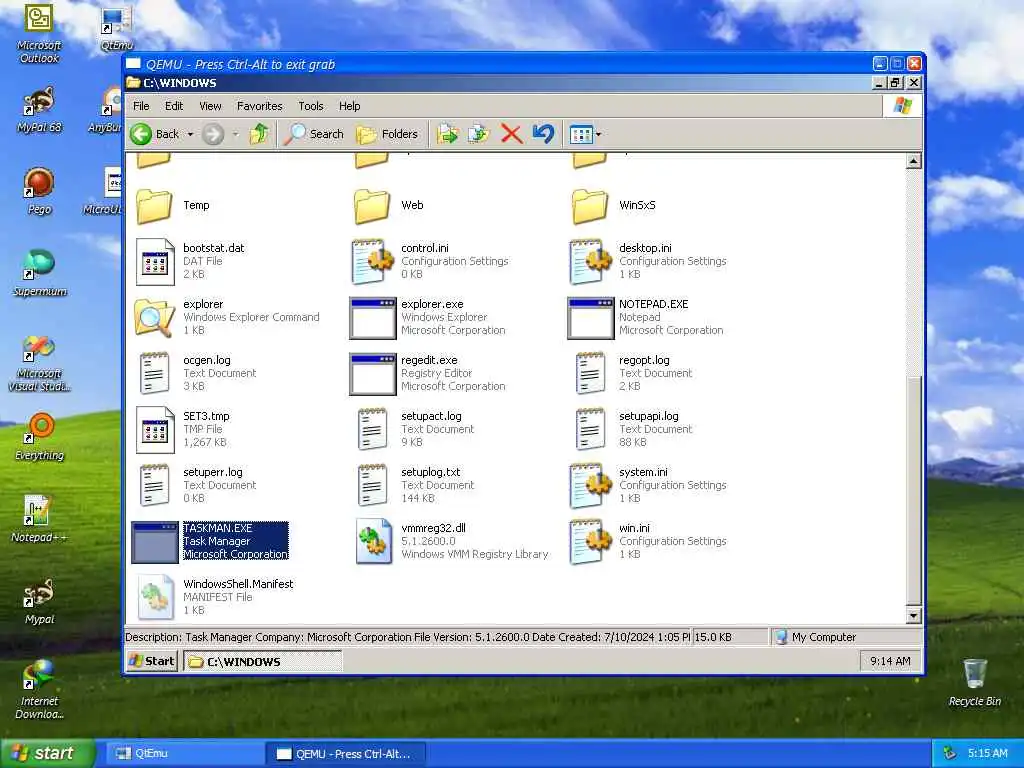Click the Copy To toolbar icon
Viewport: 1024px width, 768px height.
tap(479, 134)
